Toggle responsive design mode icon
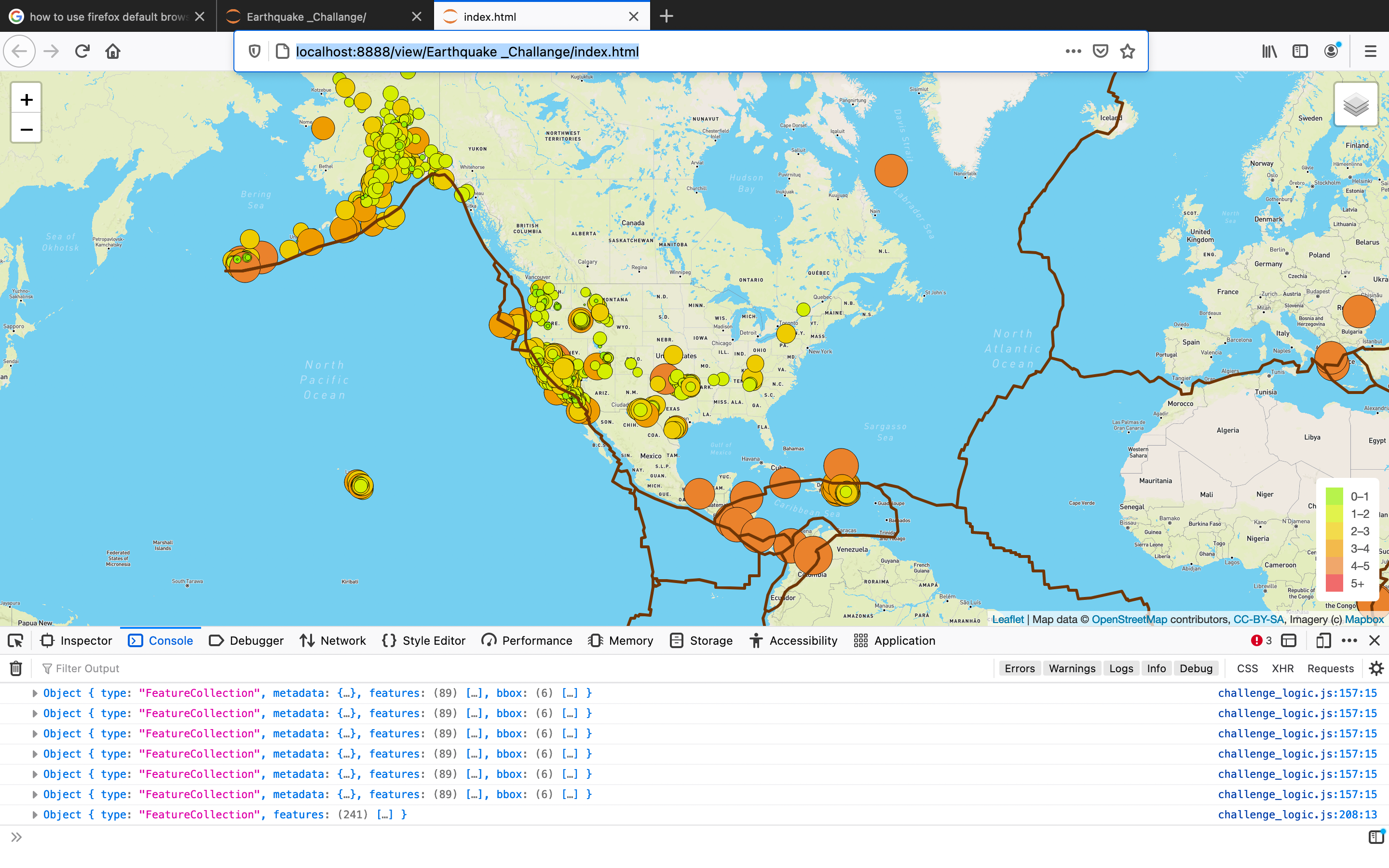Screen dimensions: 1389x868 tap(1323, 641)
